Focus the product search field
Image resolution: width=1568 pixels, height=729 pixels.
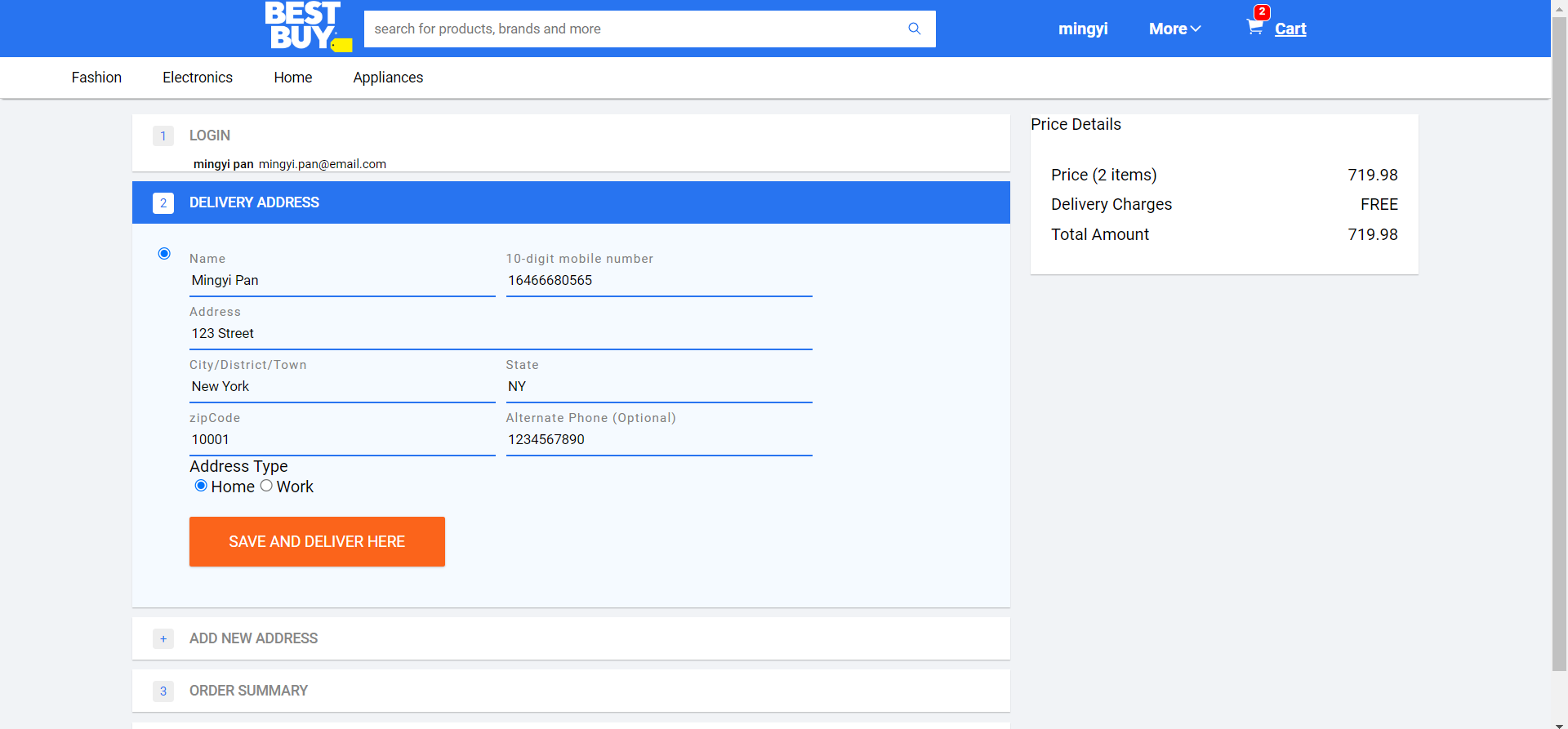(x=637, y=29)
